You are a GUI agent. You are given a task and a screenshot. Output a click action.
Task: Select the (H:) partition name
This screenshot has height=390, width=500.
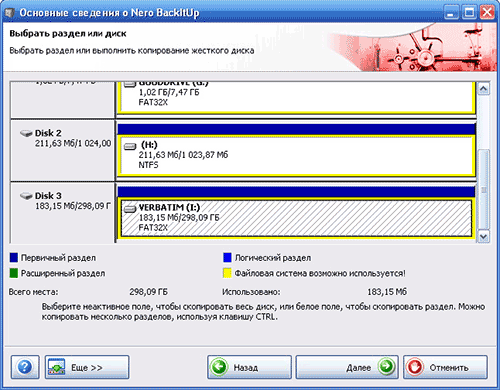tap(149, 145)
